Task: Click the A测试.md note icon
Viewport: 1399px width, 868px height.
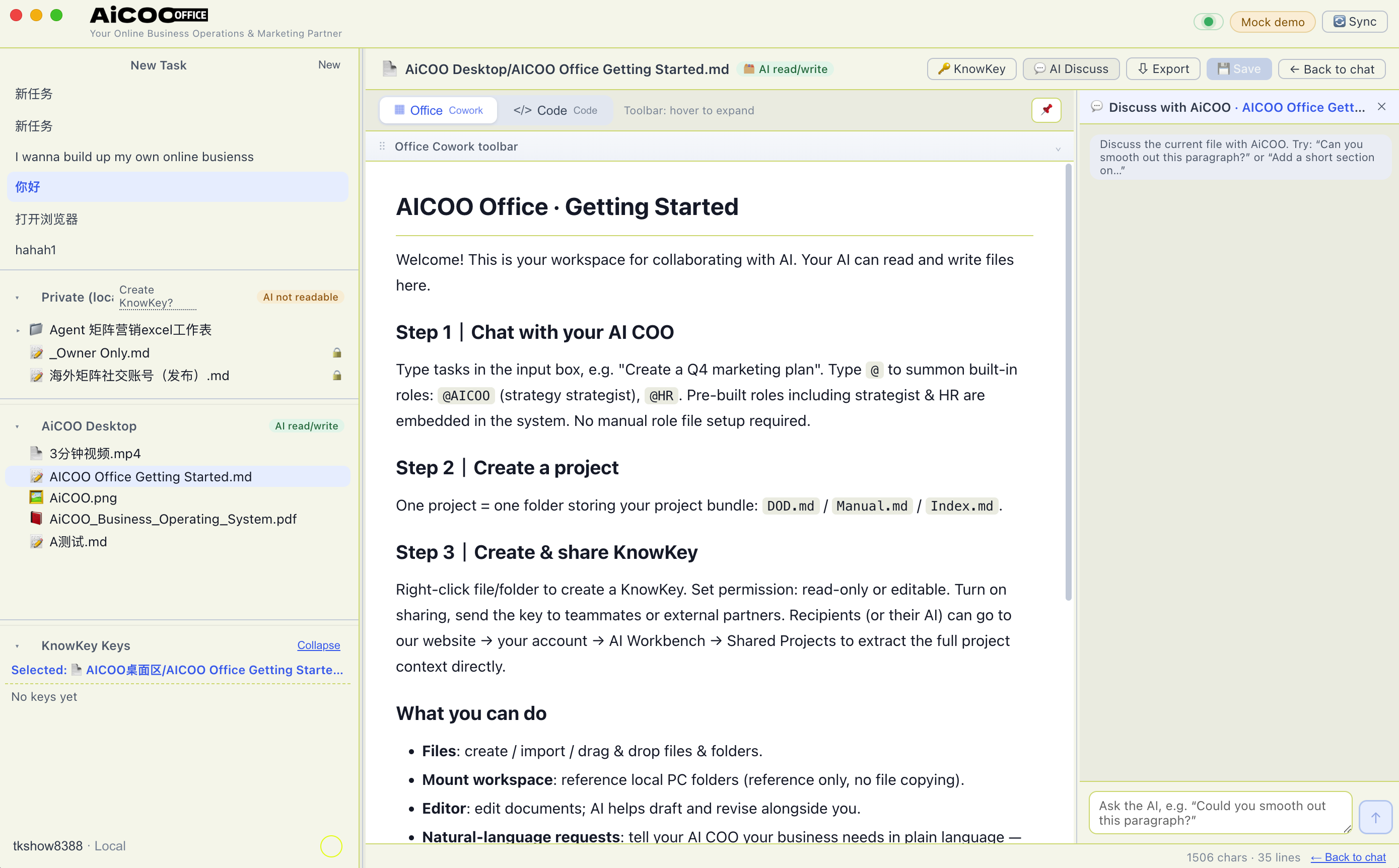Action: 36,541
